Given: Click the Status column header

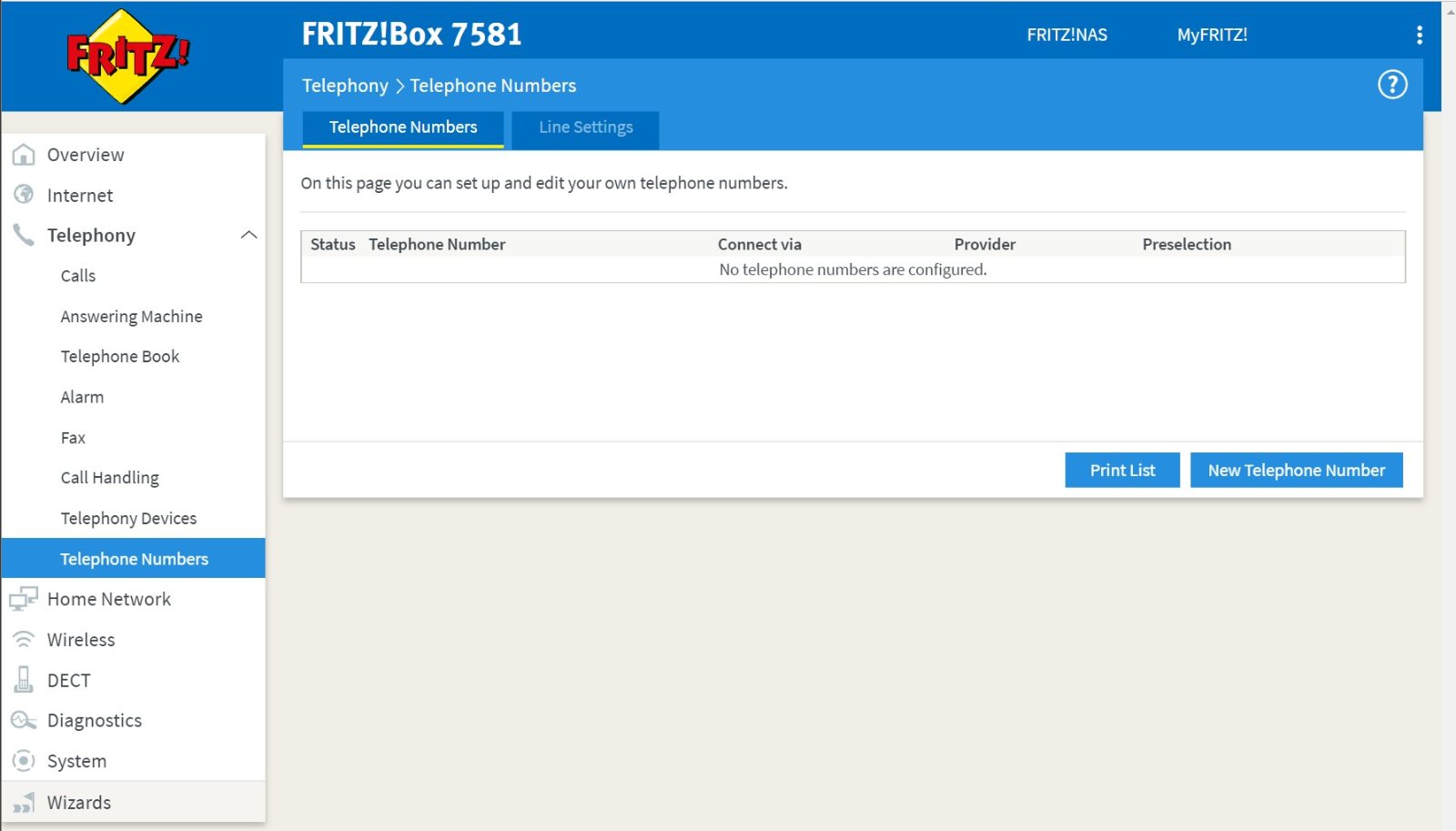Looking at the screenshot, I should (x=333, y=244).
